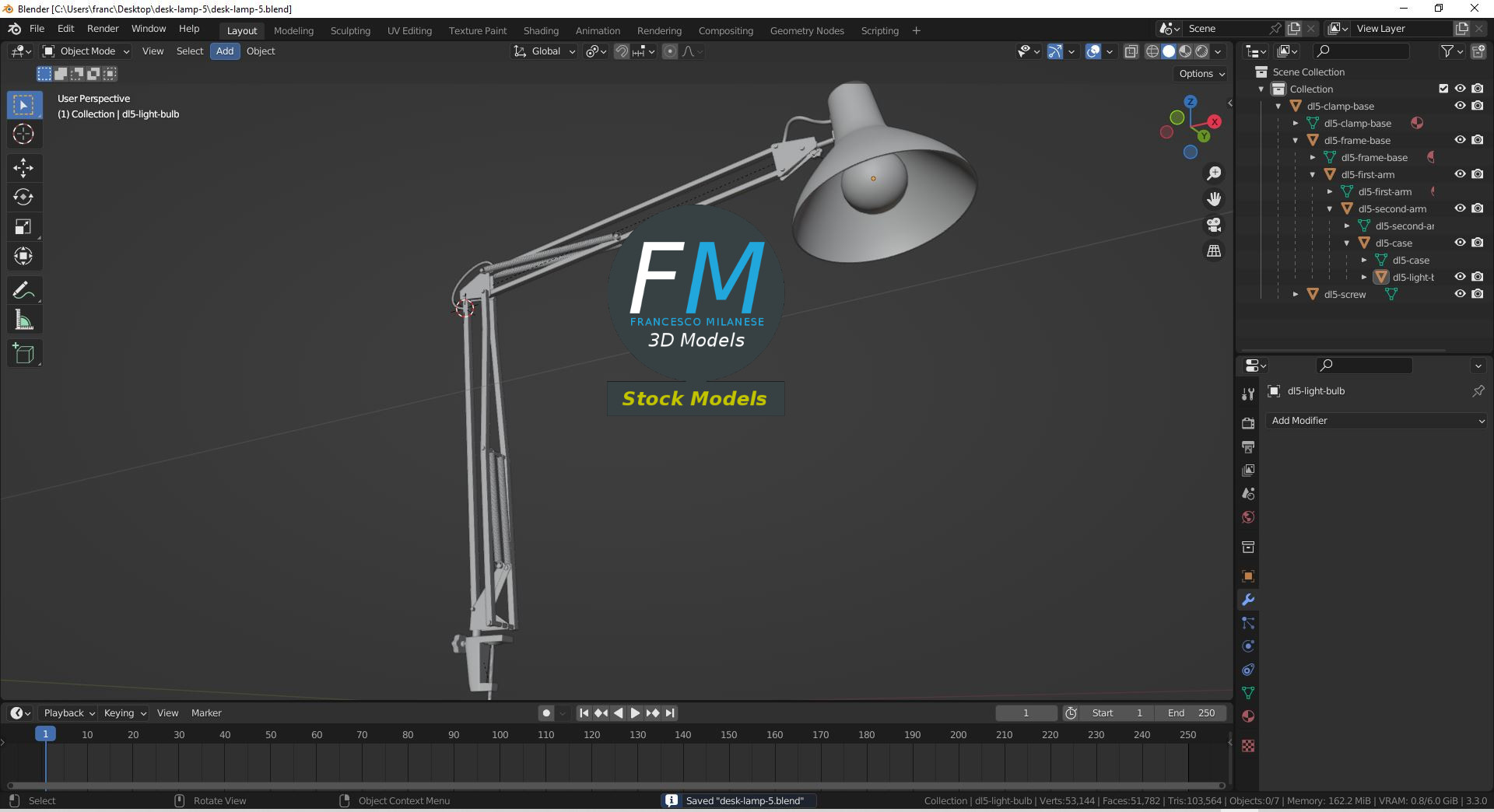
Task: Open the Add Modifier dropdown
Action: click(1377, 421)
